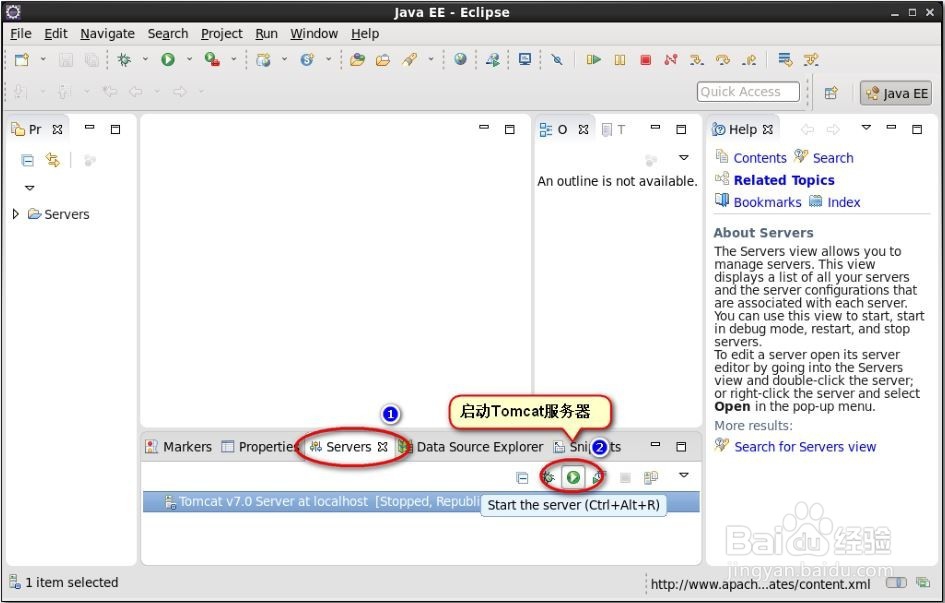The image size is (945, 603).
Task: Start the server with green play button
Action: (x=573, y=478)
